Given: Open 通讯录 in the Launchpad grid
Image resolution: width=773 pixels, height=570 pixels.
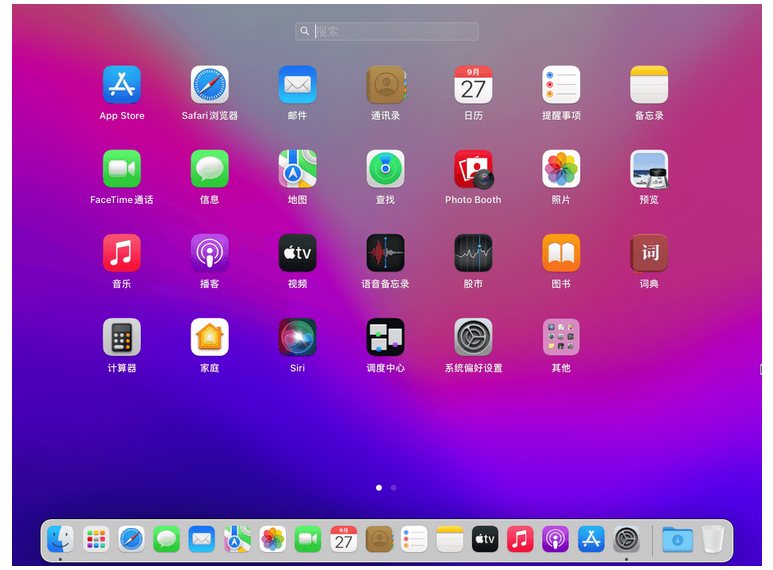Looking at the screenshot, I should pos(386,85).
